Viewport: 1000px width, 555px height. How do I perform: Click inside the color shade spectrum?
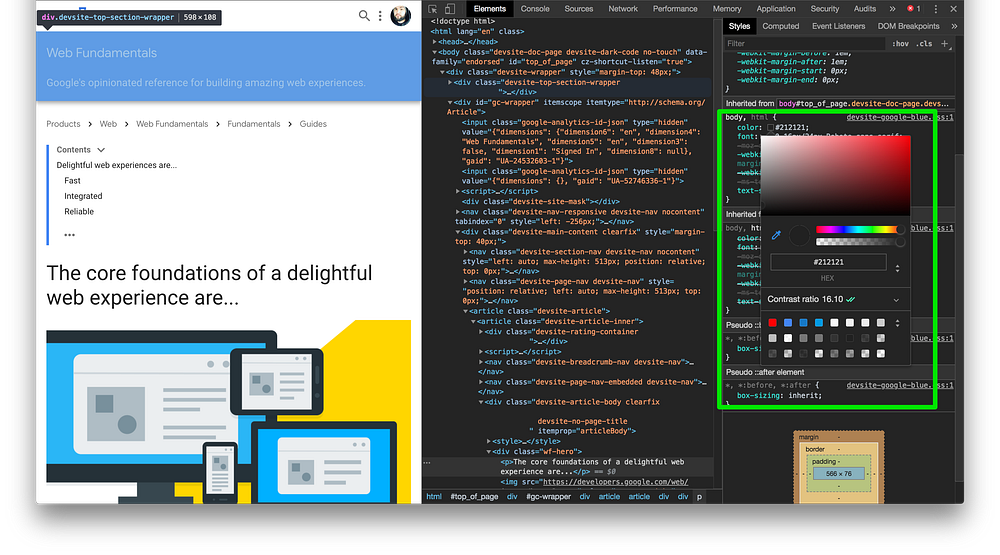(x=835, y=175)
